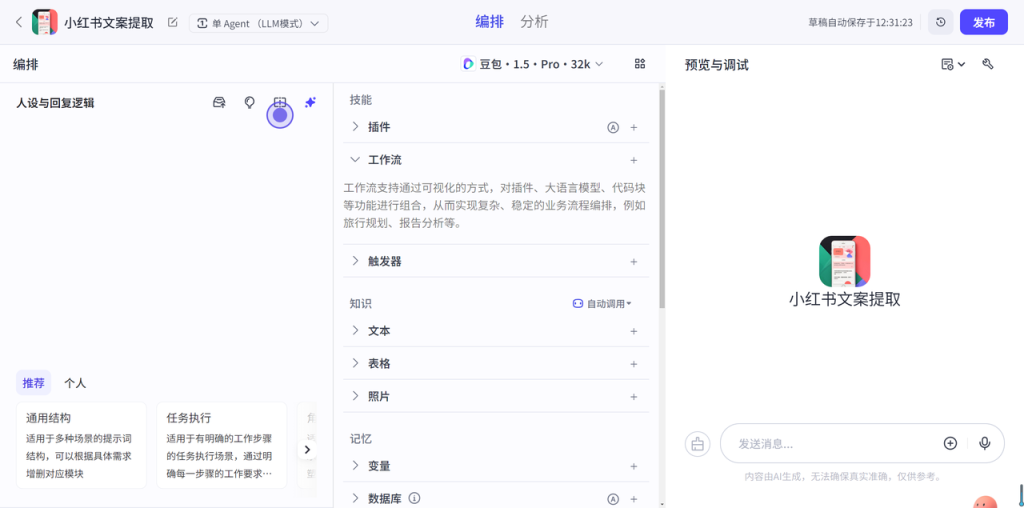This screenshot has width=1024, height=508.
Task: Switch to the 编排 tab
Action: [x=489, y=22]
